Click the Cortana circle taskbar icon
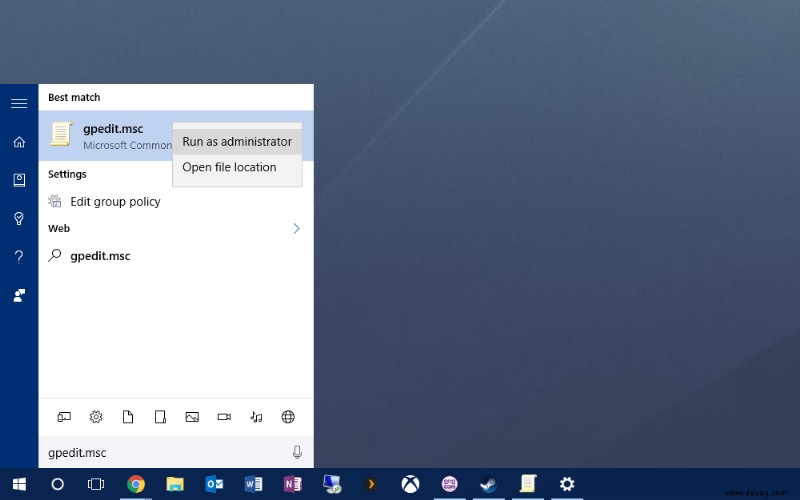The image size is (800, 500). point(57,484)
